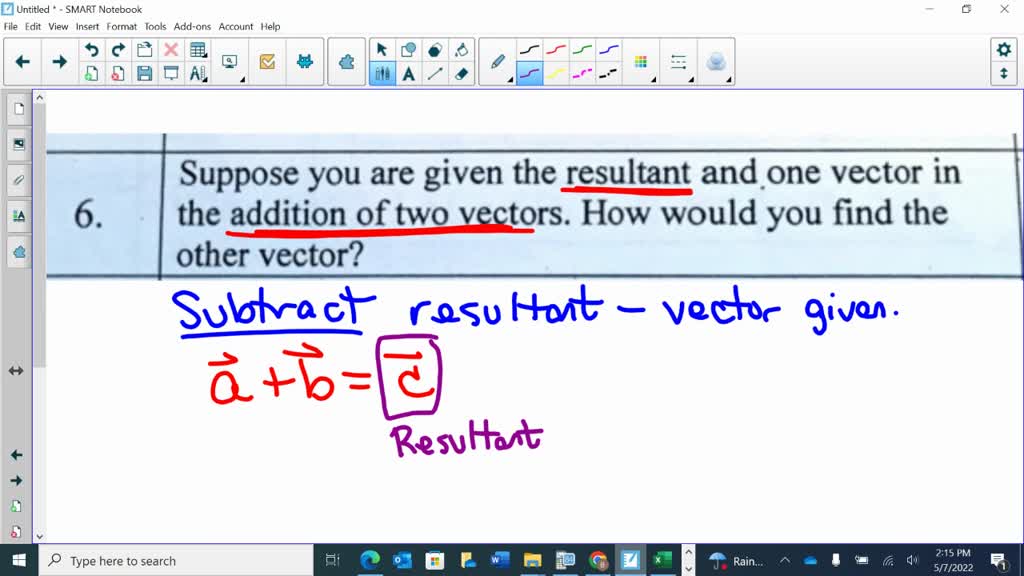Viewport: 1024px width, 576px height.
Task: Open the Format menu
Action: point(121,26)
